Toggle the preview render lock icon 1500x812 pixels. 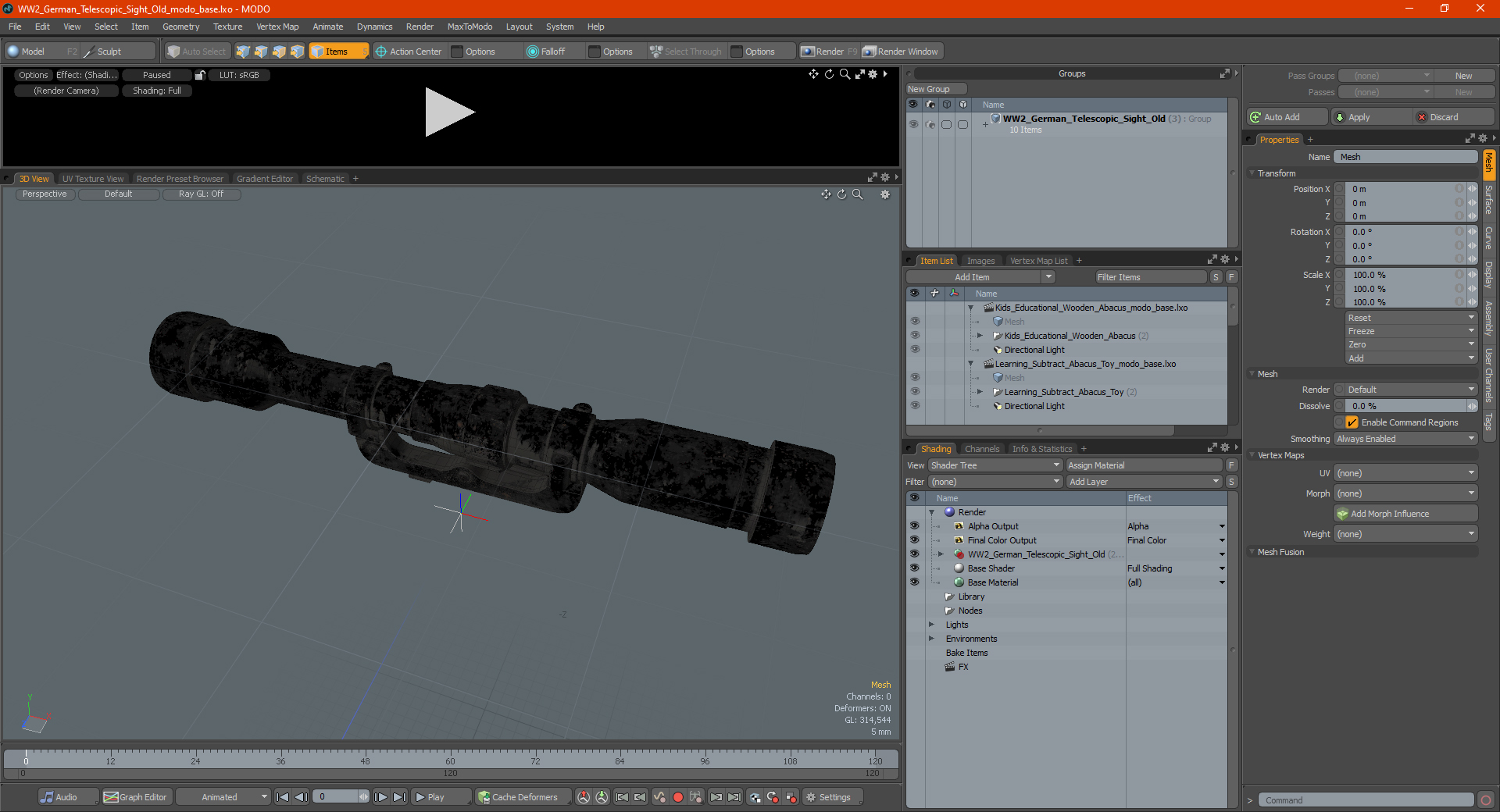click(x=200, y=75)
